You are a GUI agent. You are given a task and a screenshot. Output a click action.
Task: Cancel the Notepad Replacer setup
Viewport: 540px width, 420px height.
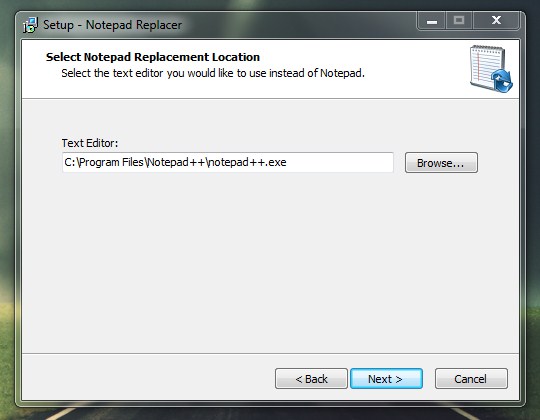pos(471,378)
